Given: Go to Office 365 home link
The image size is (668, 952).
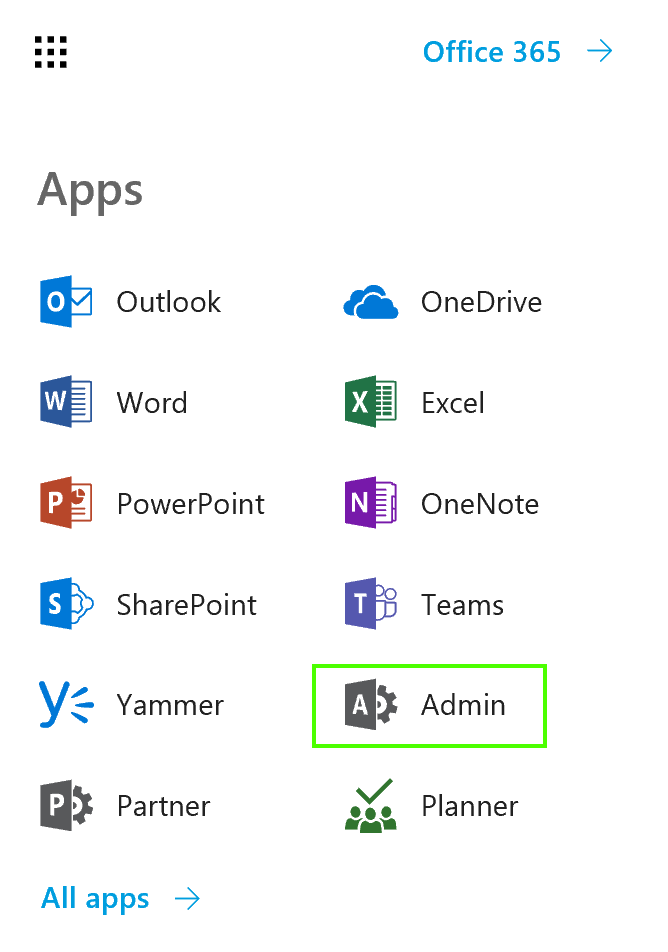Looking at the screenshot, I should (492, 52).
